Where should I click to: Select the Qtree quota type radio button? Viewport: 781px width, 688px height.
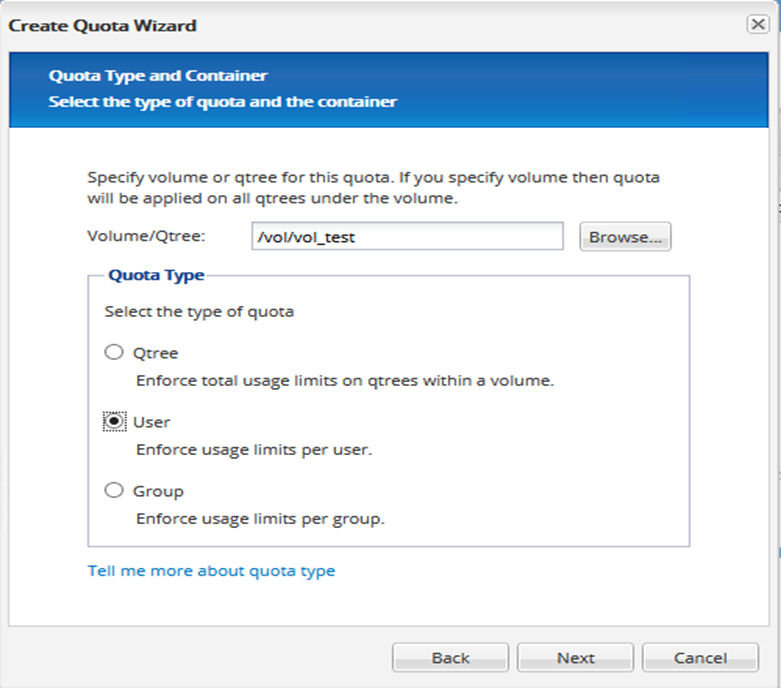[x=114, y=352]
